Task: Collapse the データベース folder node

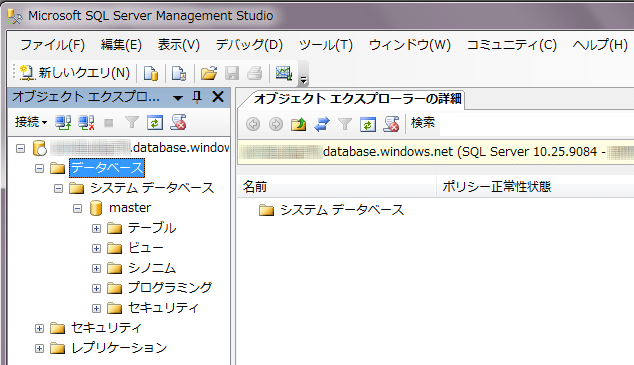Action: click(x=39, y=169)
